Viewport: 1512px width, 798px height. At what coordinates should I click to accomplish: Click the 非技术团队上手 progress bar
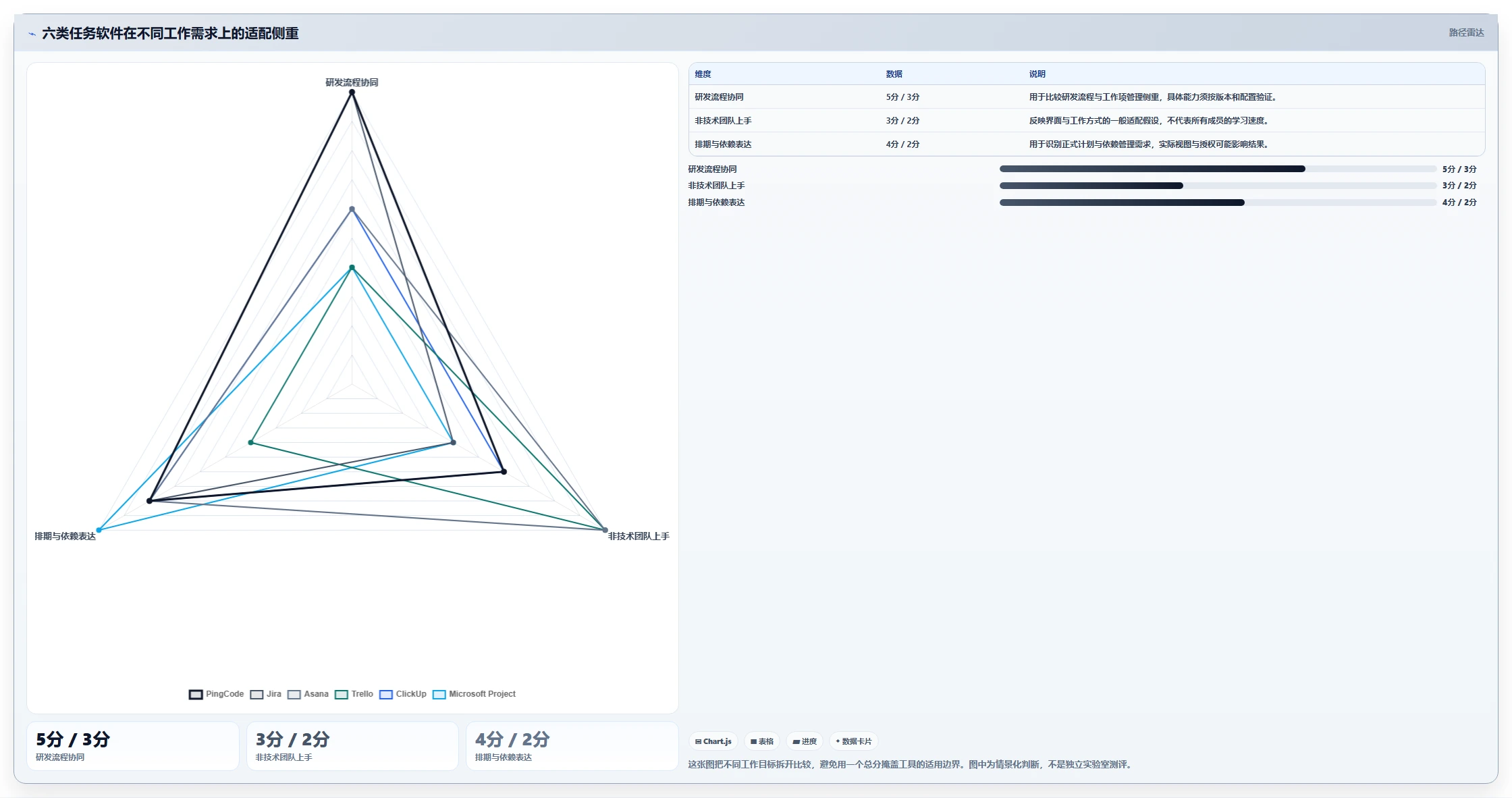pos(1218,186)
